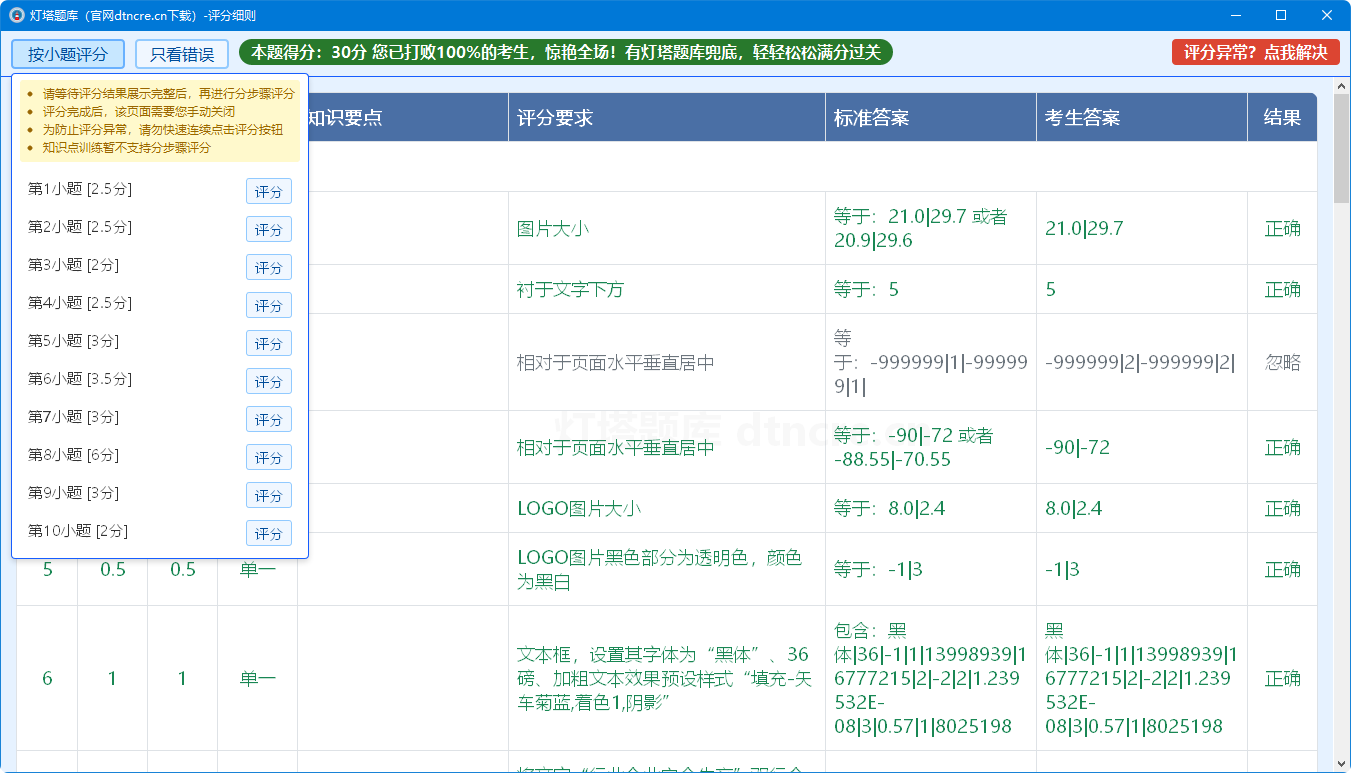This screenshot has width=1351, height=773.
Task: Click the 评分要求 column header
Action: click(x=667, y=117)
